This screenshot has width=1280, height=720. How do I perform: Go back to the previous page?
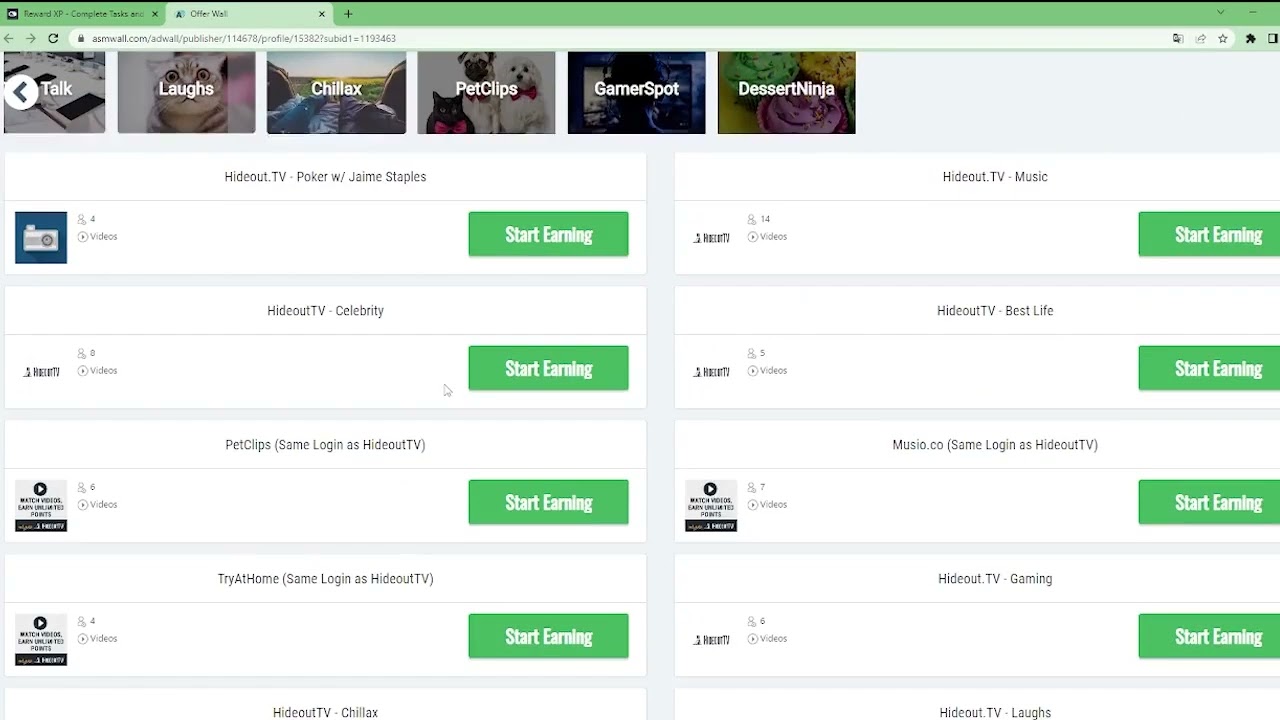pos(9,38)
